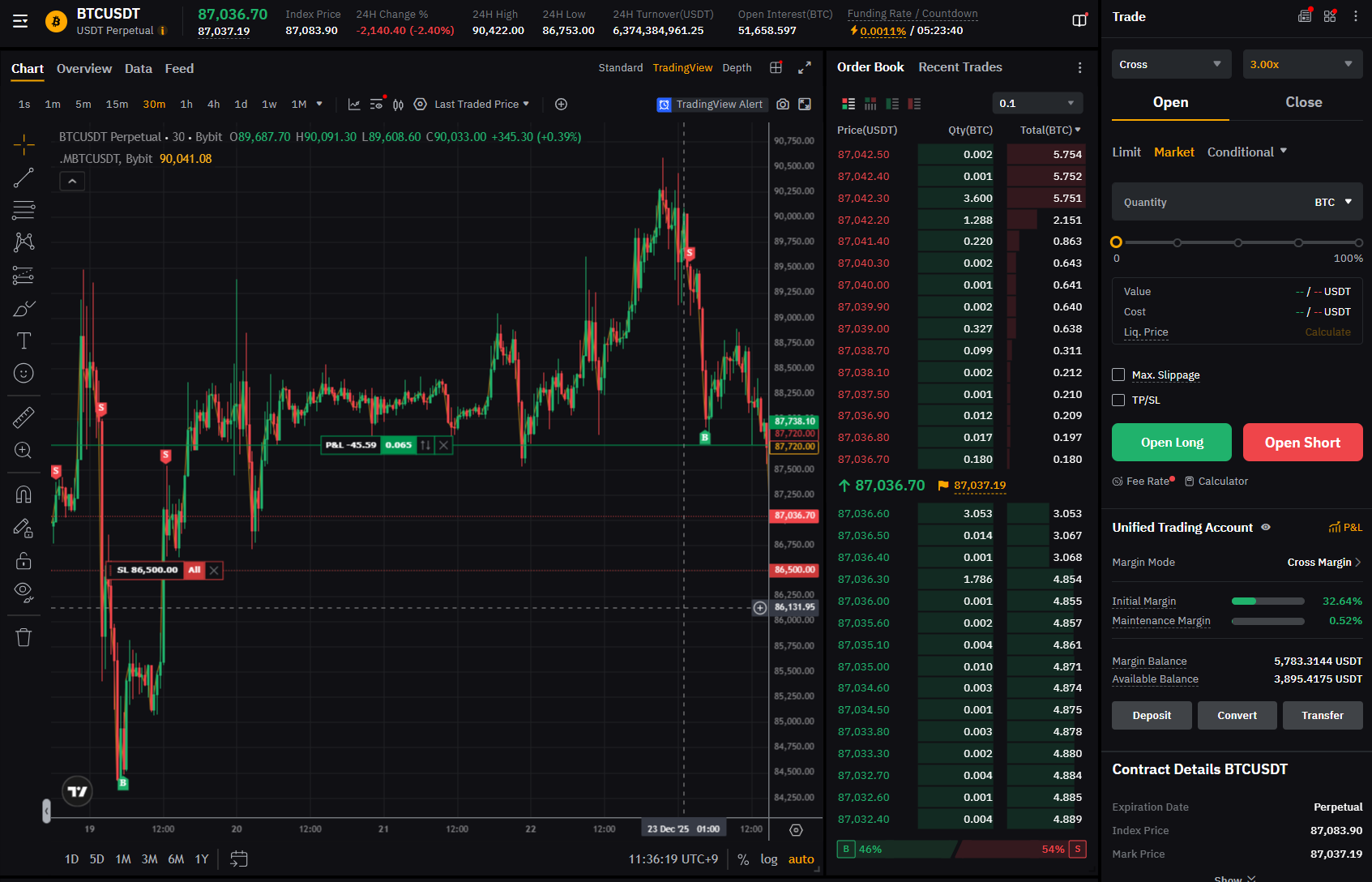The width and height of the screenshot is (1372, 882).
Task: Remove drawings with trash icon
Action: tap(24, 637)
